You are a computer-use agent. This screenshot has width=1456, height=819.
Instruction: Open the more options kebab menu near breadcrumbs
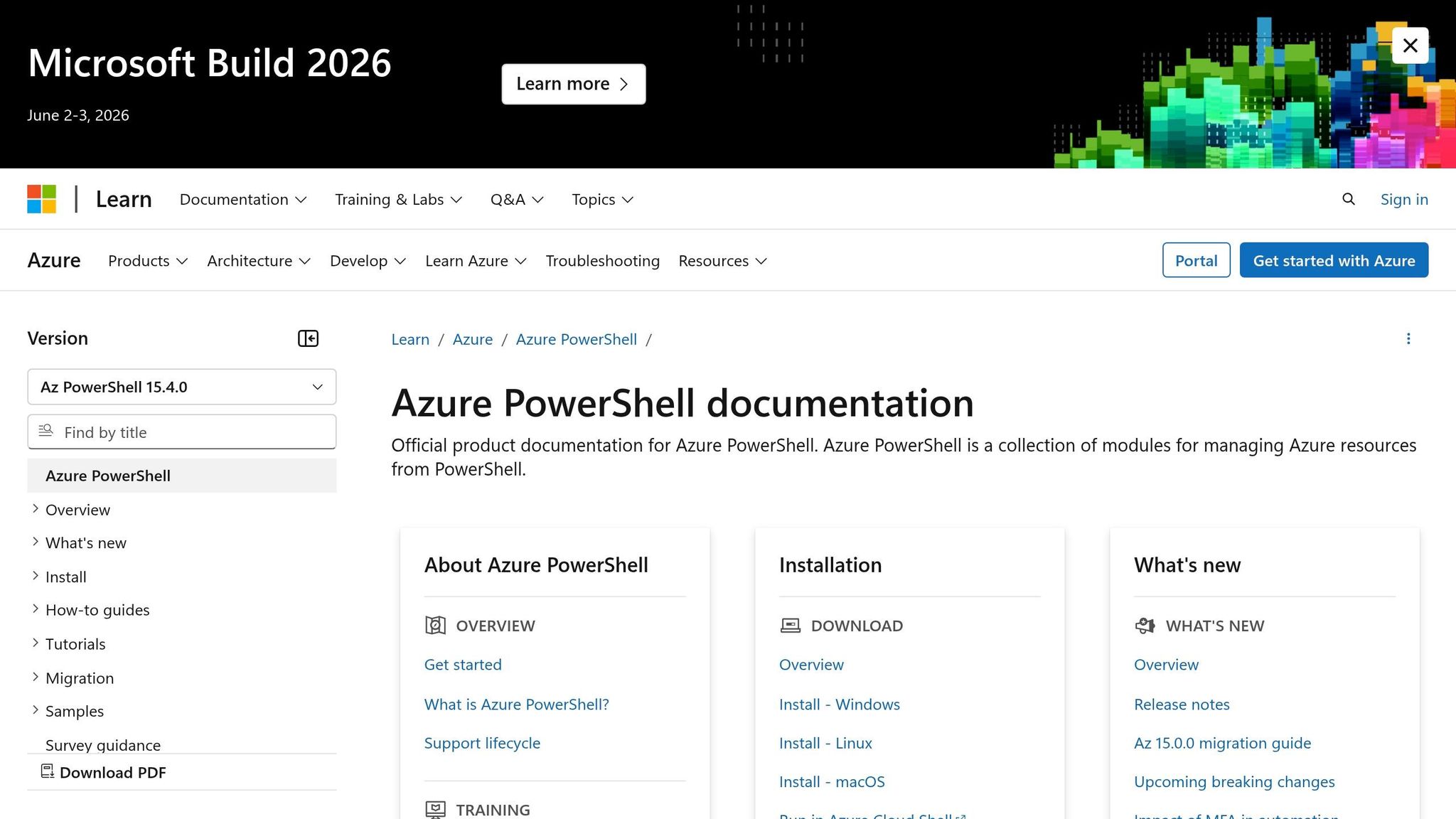click(x=1408, y=339)
